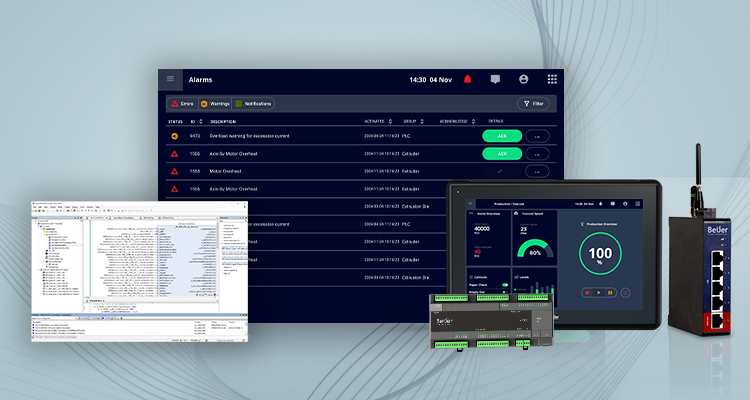The width and height of the screenshot is (750, 400).
Task: Open the apps grid icon in Alarms header
Action: click(x=552, y=79)
